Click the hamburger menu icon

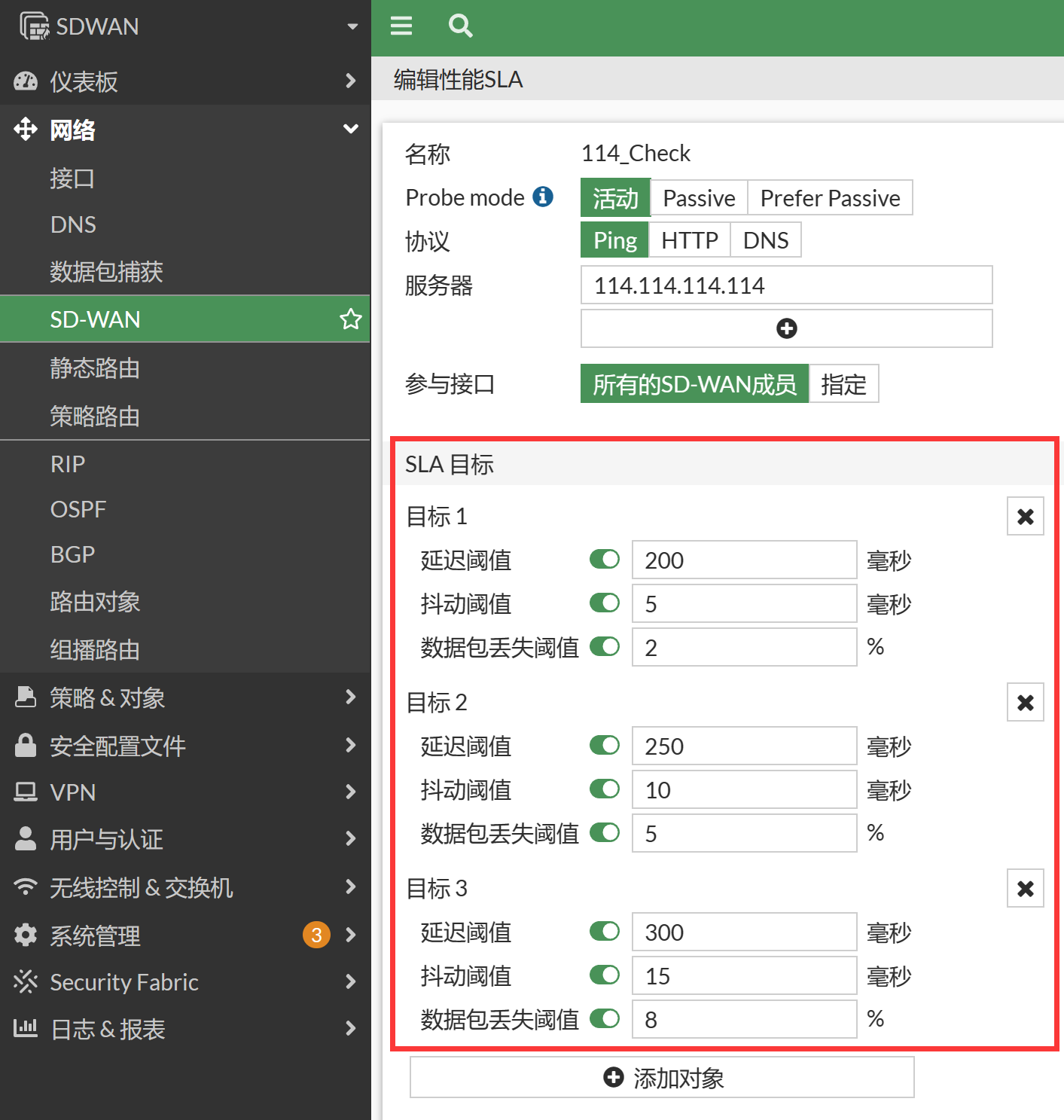click(401, 26)
